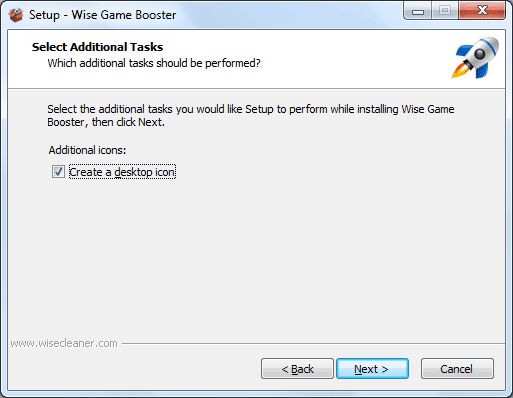Viewport: 513px width, 398px height.
Task: Go to the previous step with Back
Action: click(297, 369)
